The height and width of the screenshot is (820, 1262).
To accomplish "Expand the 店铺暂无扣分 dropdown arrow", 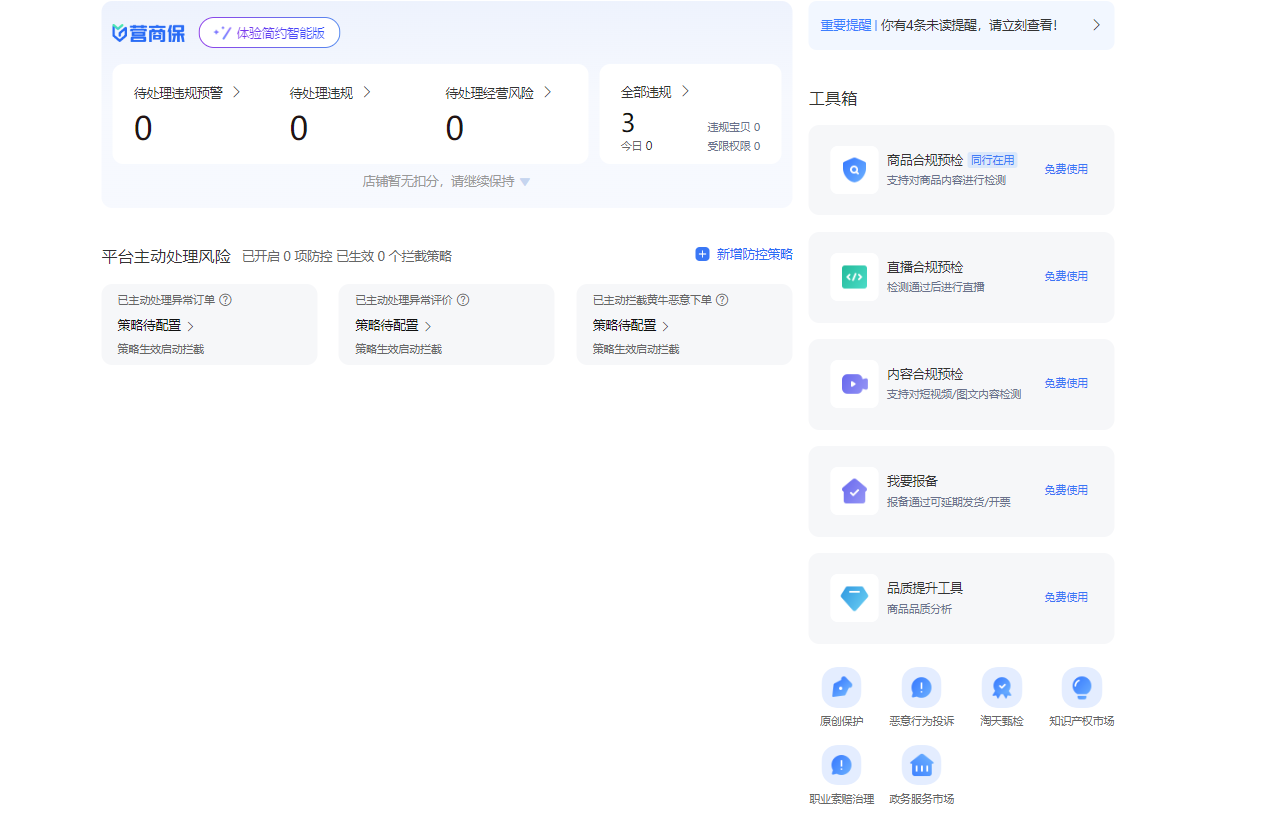I will pos(525,182).
